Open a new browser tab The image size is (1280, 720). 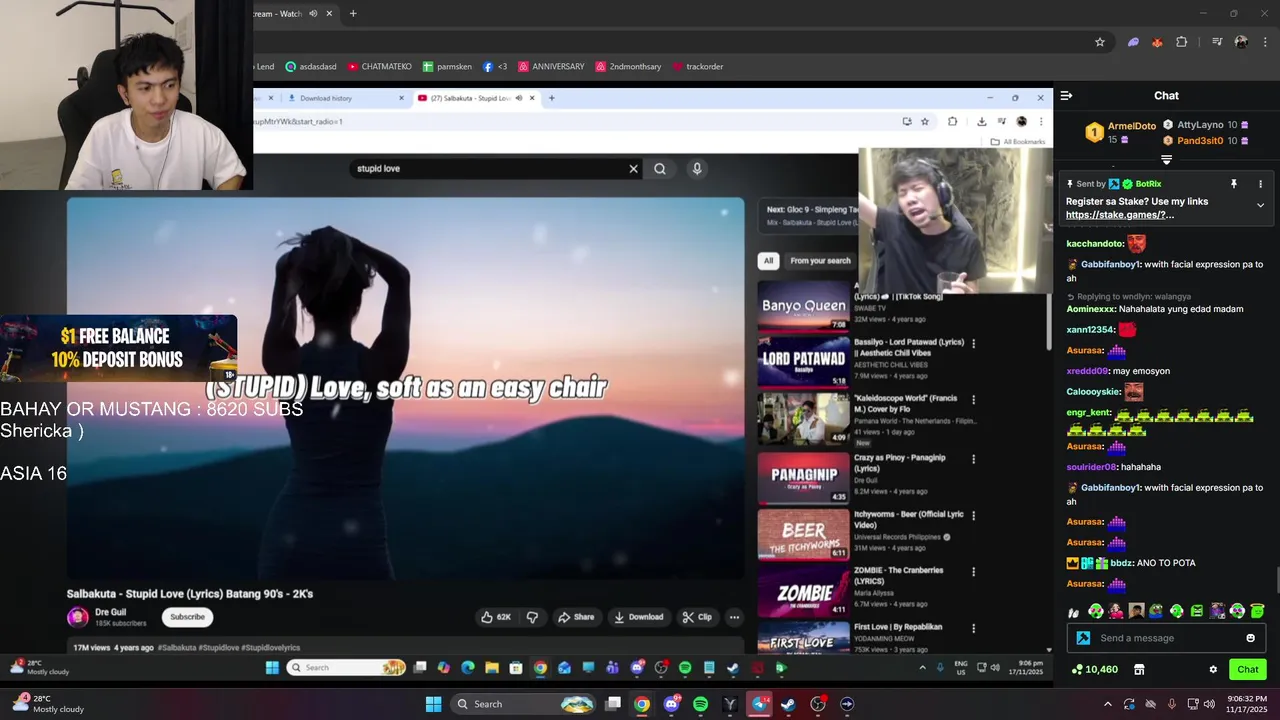tap(353, 14)
